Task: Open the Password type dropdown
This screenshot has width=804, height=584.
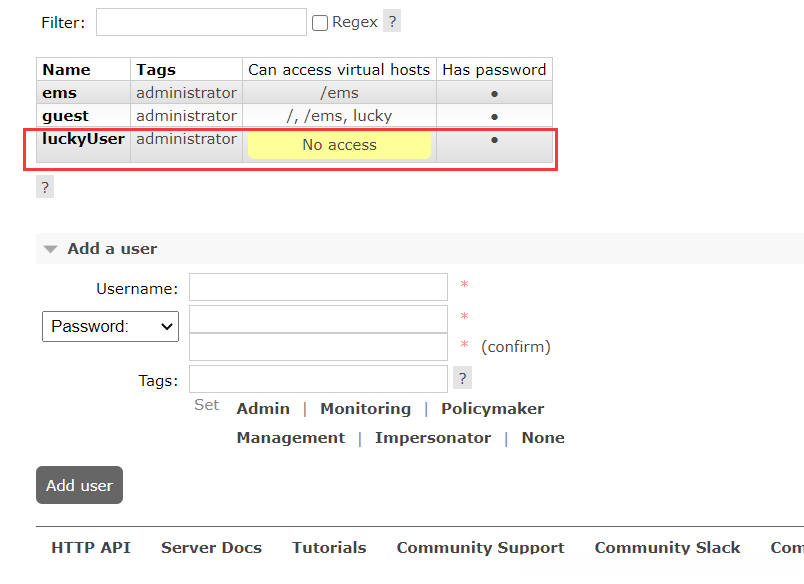Action: pos(110,326)
